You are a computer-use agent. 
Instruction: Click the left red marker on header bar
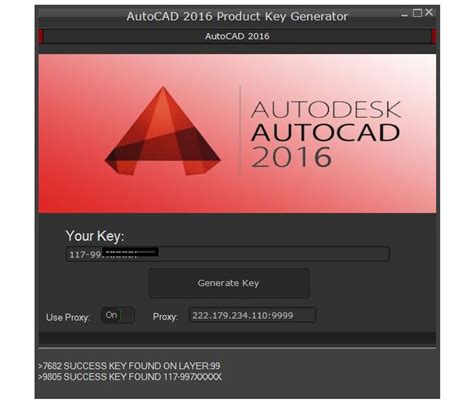point(41,36)
